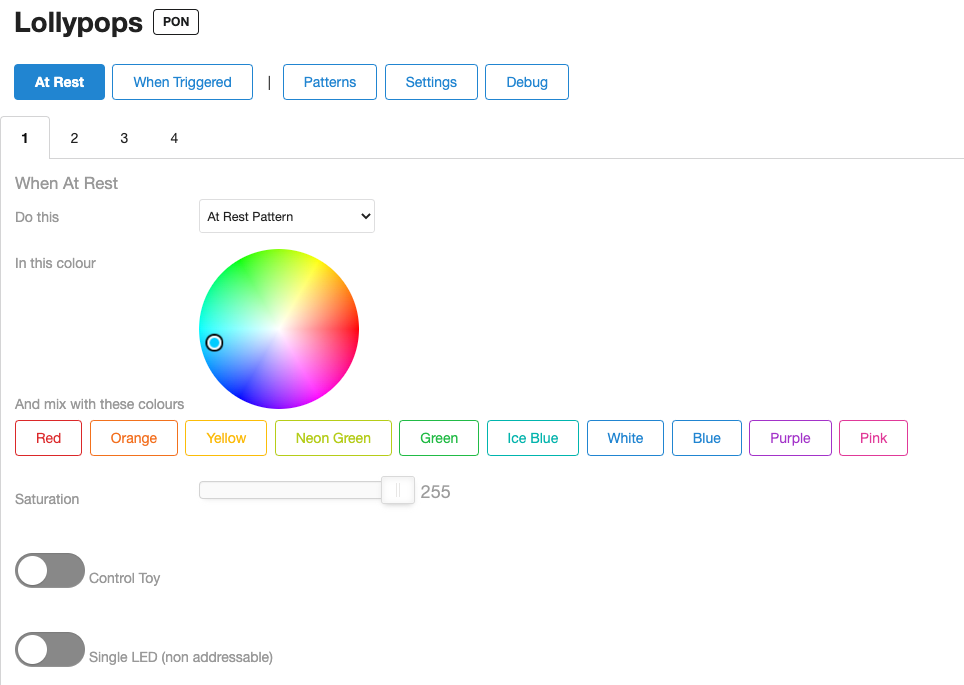Open tab 4
The height and width of the screenshot is (685, 964).
(174, 138)
